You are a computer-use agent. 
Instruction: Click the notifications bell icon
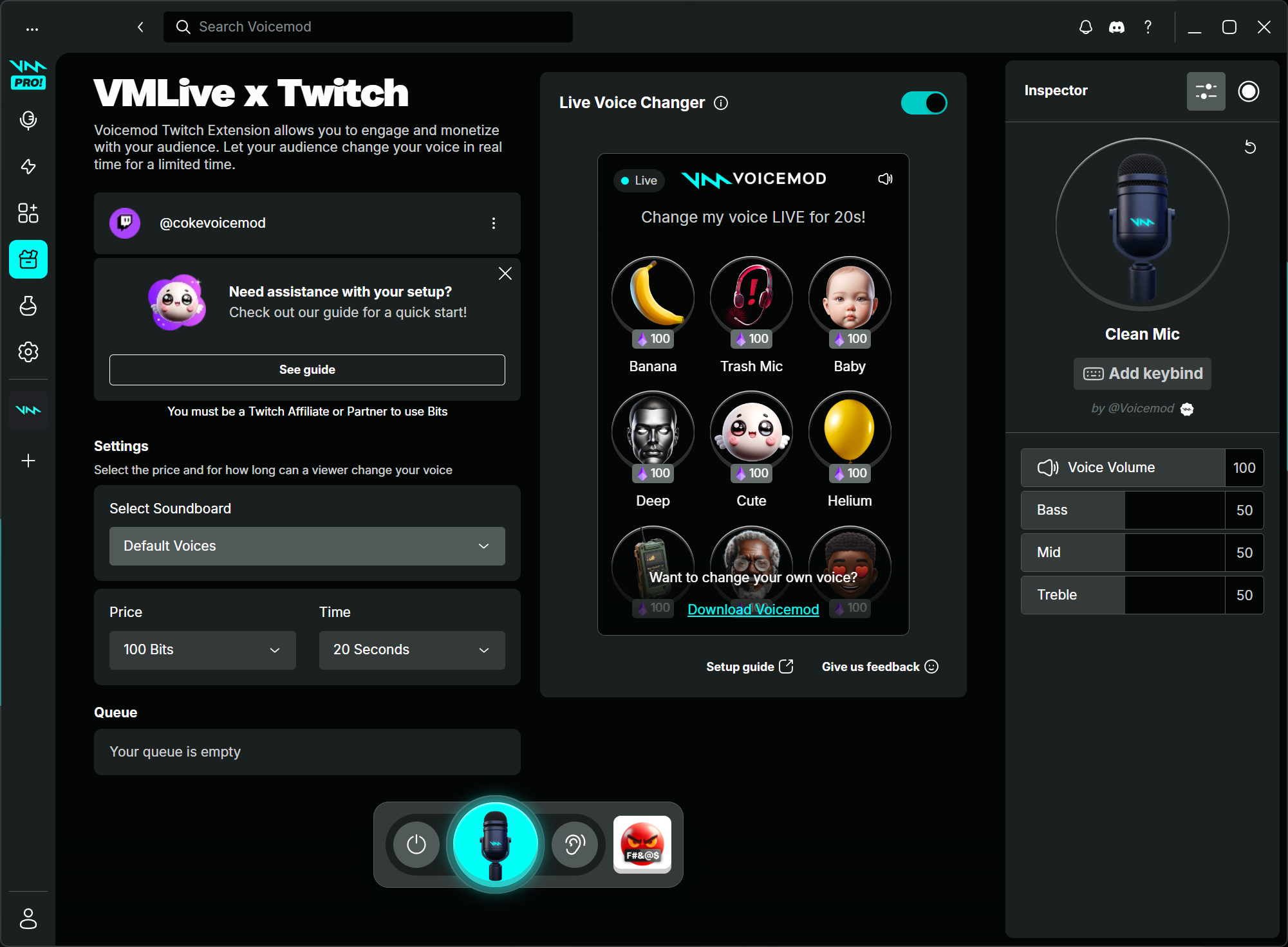tap(1086, 27)
